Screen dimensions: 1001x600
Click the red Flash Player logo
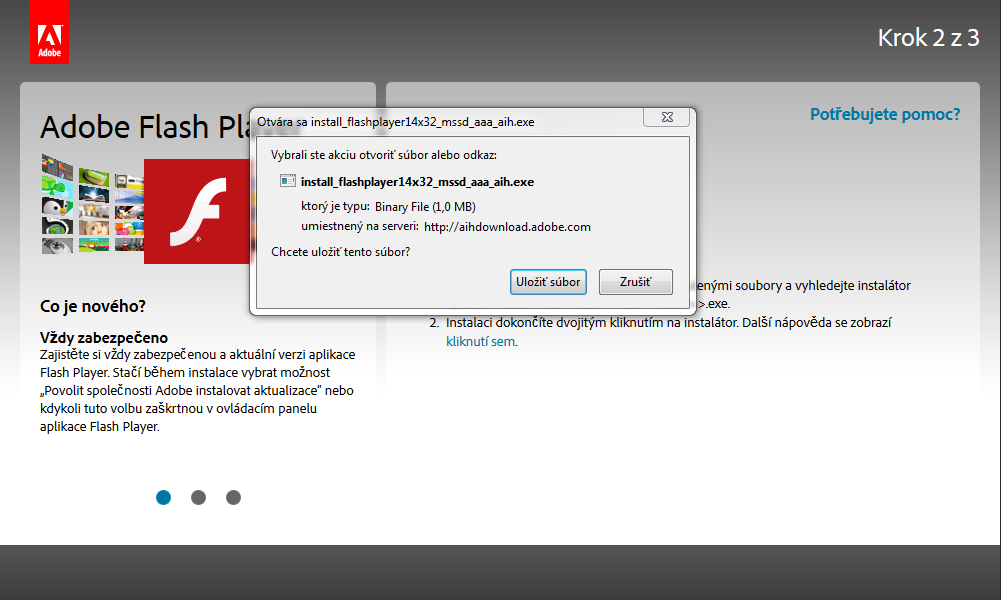coord(197,211)
